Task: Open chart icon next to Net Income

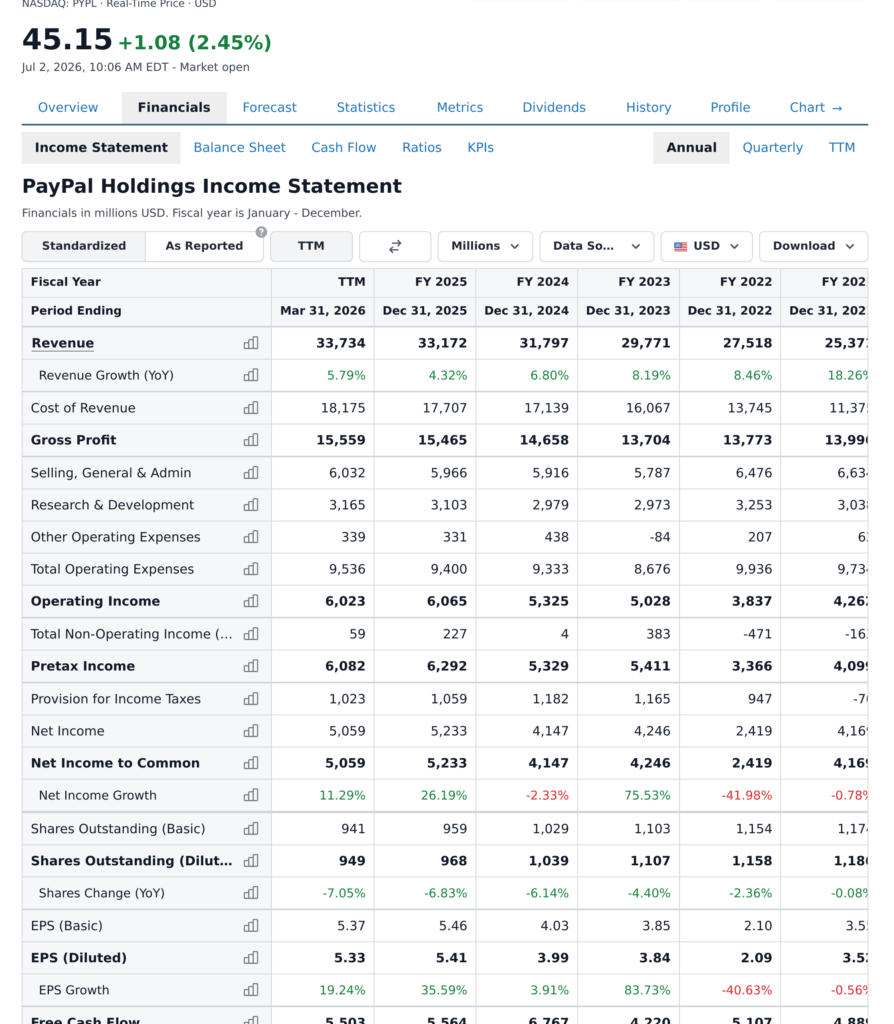Action: [251, 731]
